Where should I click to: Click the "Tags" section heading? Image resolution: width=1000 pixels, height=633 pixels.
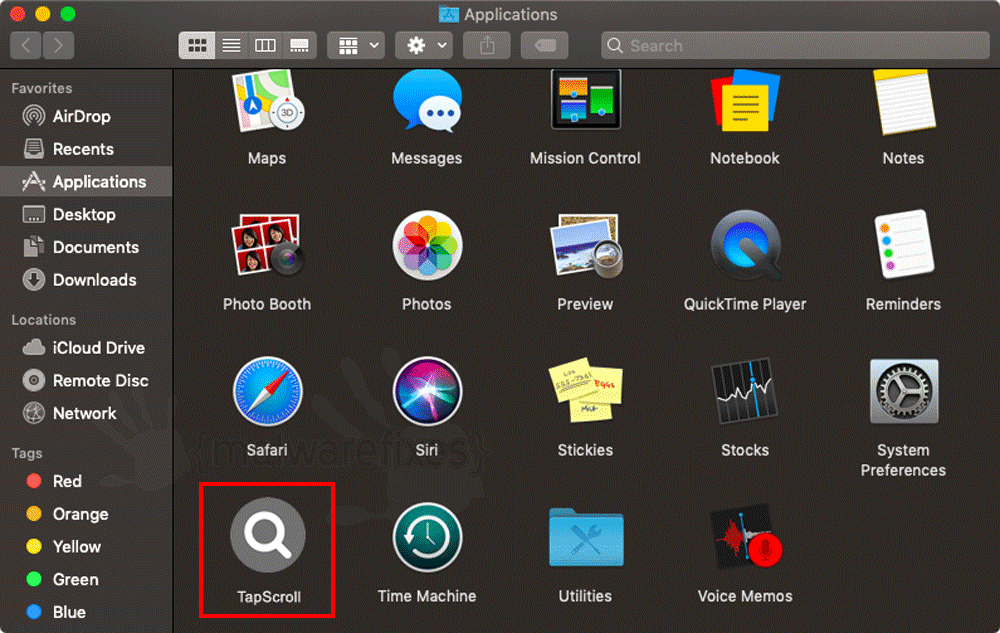[27, 453]
